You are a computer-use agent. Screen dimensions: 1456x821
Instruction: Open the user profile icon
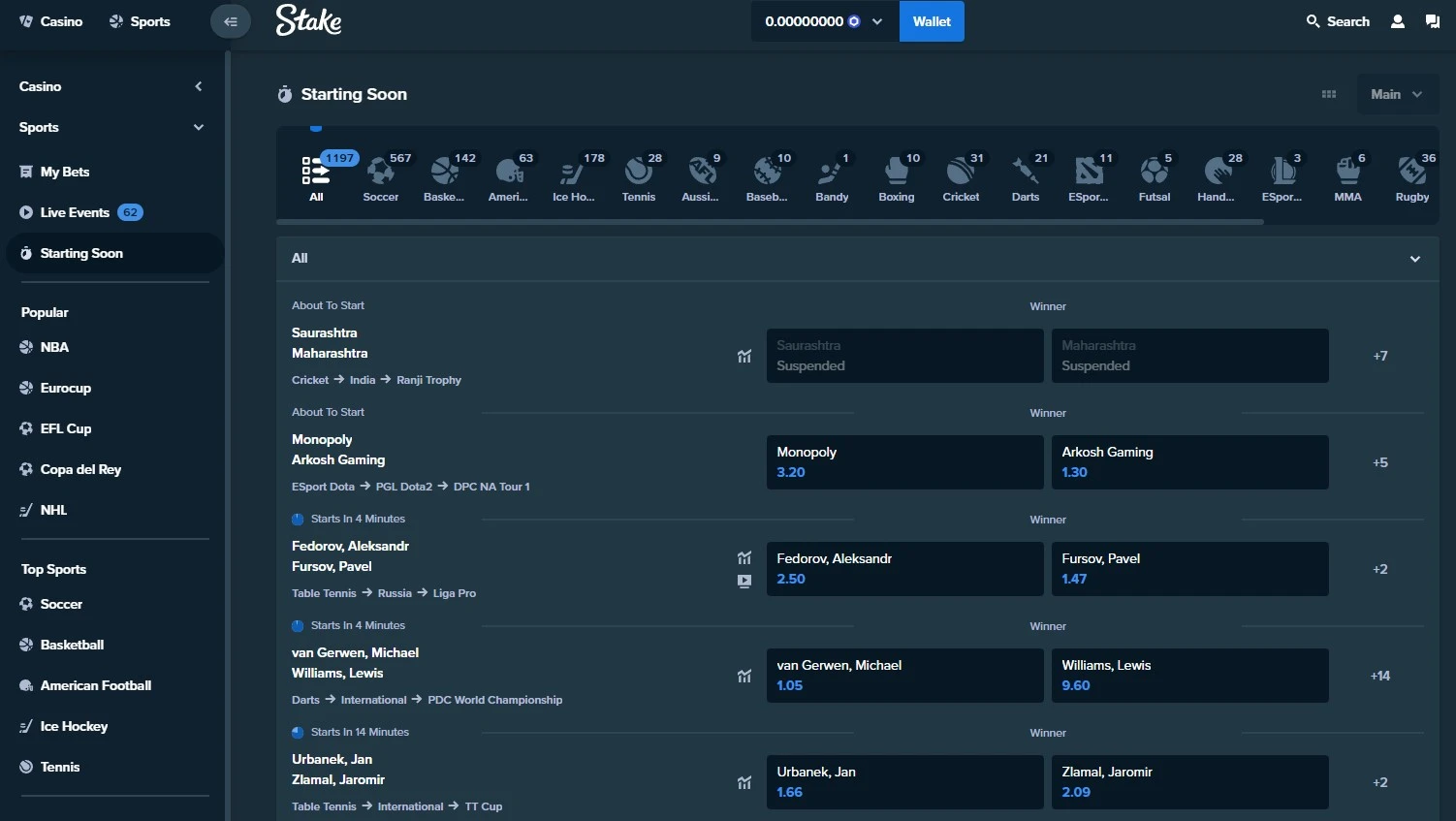tap(1398, 21)
